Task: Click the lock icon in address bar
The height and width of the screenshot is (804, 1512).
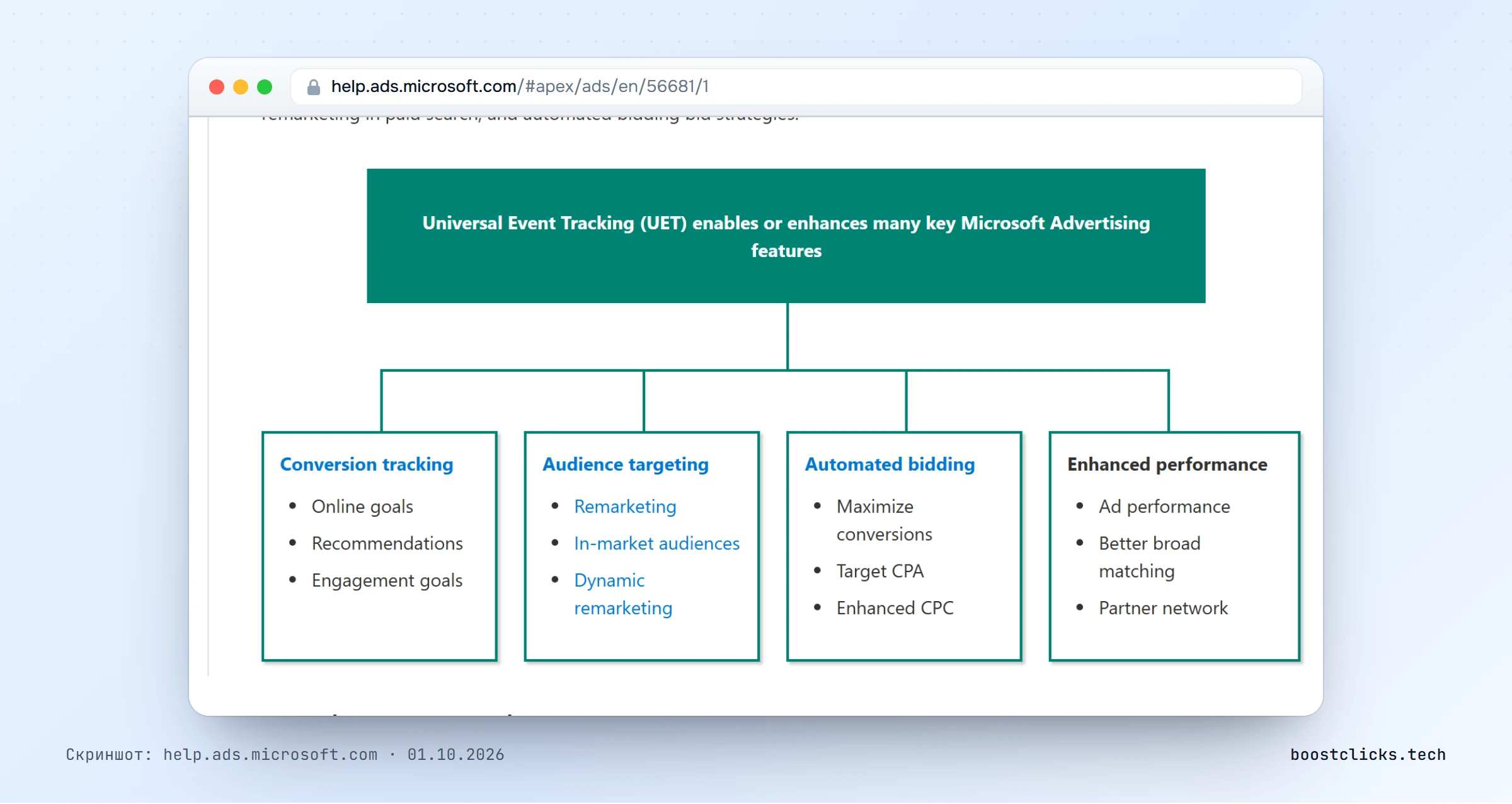Action: click(x=313, y=87)
